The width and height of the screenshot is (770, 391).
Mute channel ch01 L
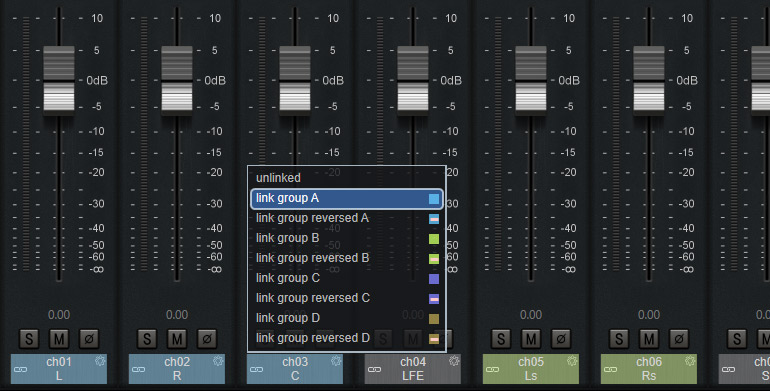click(x=59, y=338)
